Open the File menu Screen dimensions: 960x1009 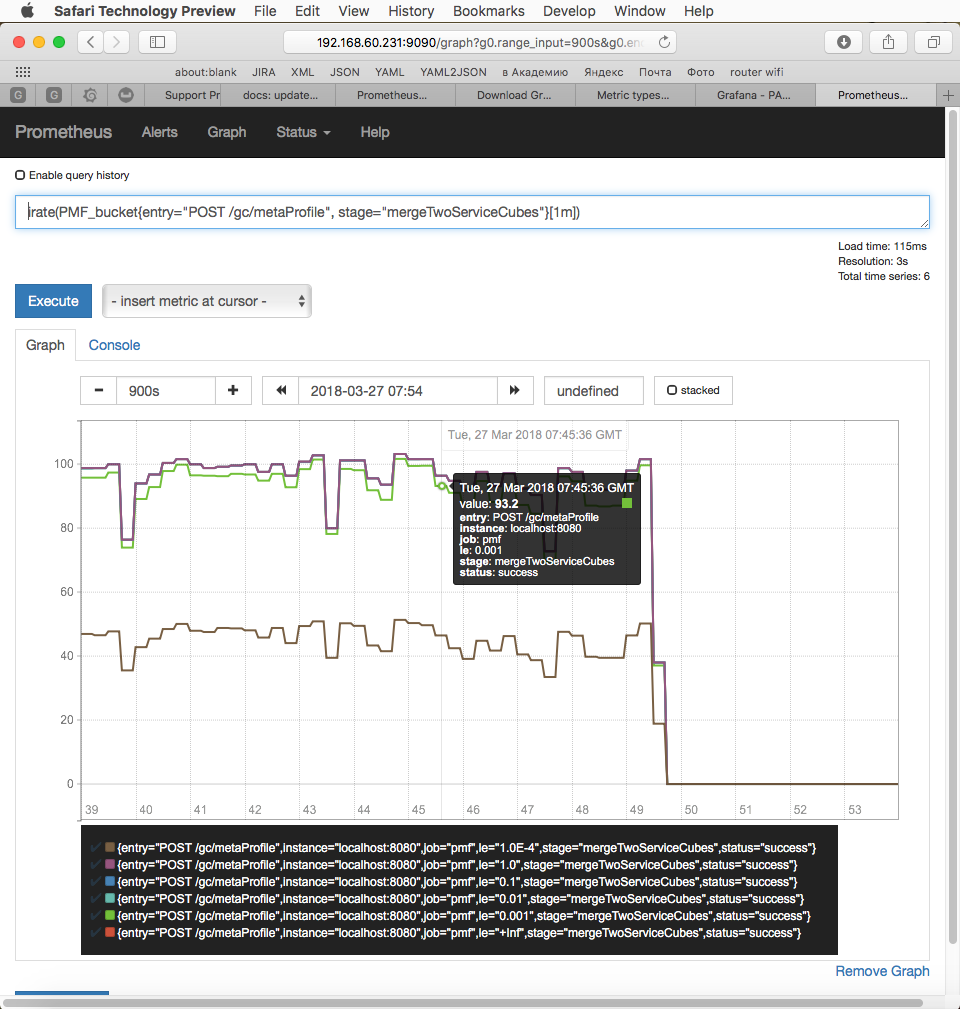coord(265,11)
